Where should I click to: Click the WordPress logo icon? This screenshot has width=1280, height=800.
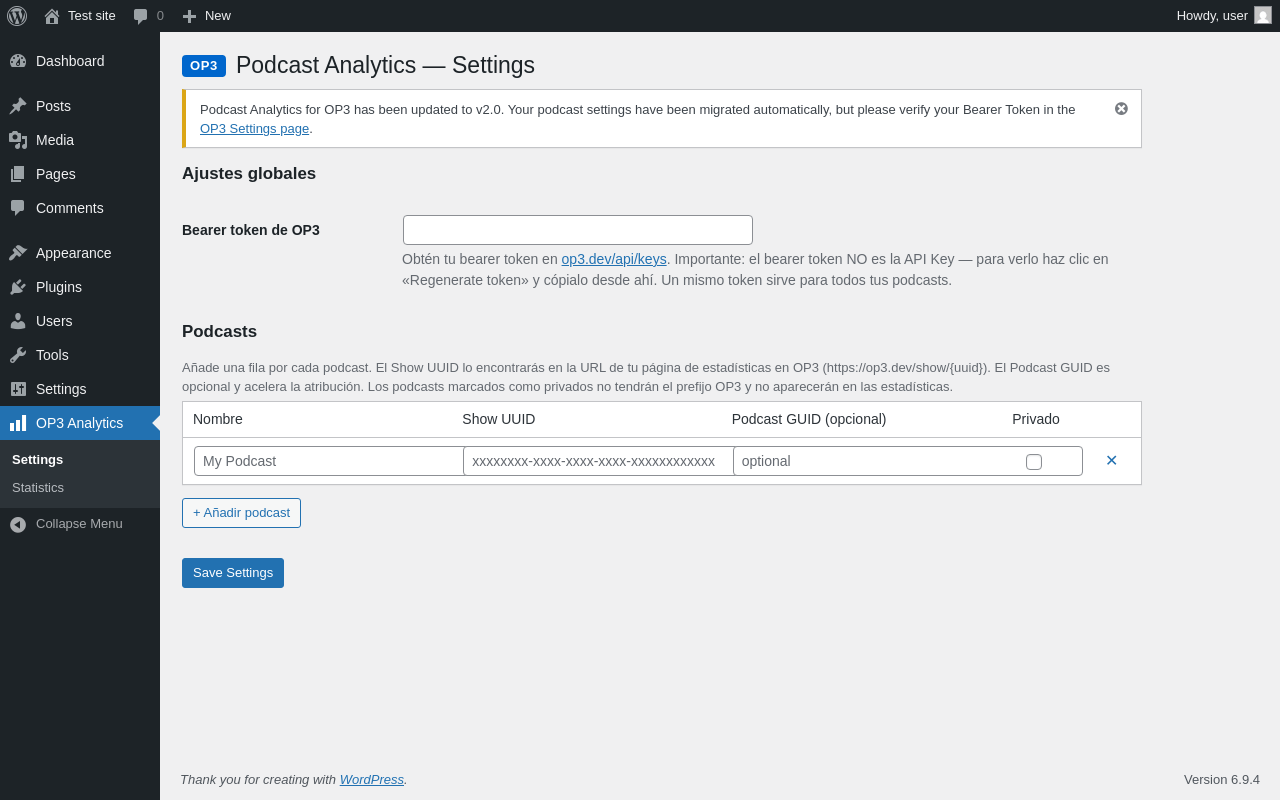[17, 16]
